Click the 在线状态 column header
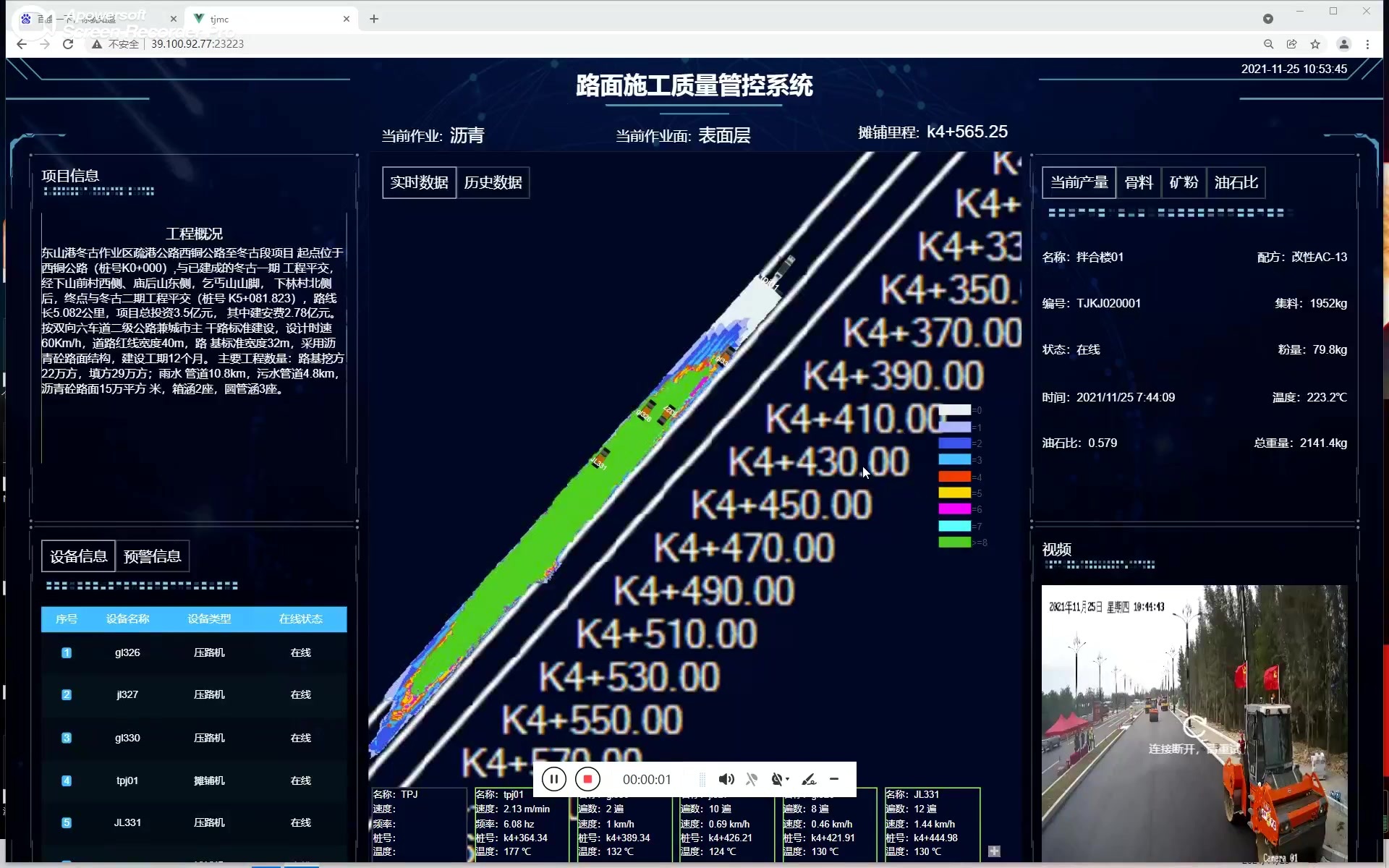Viewport: 1389px width, 868px height. tap(300, 619)
